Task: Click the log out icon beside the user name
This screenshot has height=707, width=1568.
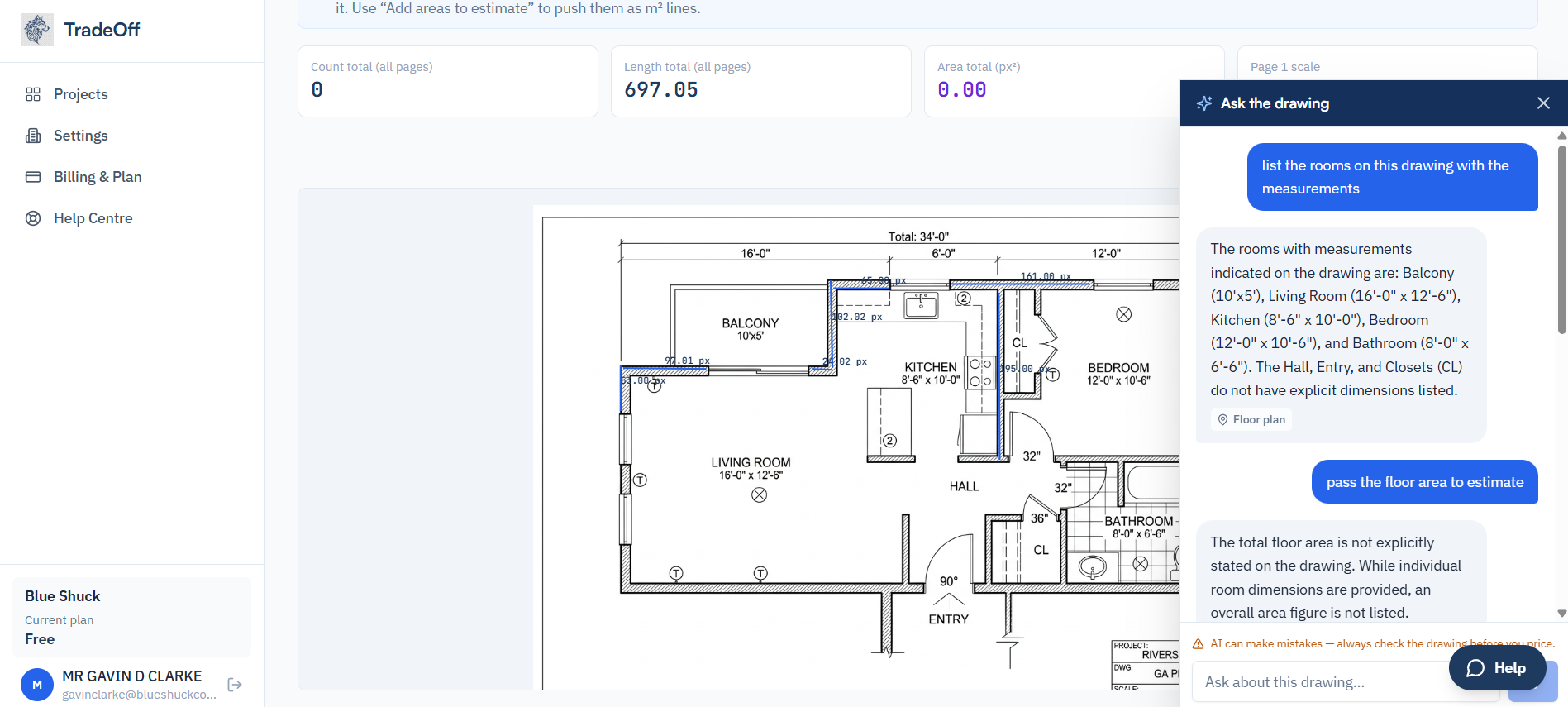Action: 235,685
